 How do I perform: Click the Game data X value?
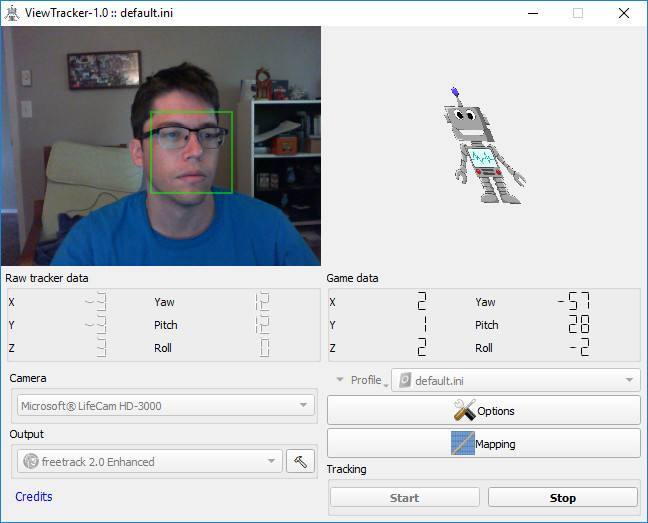[x=422, y=301]
